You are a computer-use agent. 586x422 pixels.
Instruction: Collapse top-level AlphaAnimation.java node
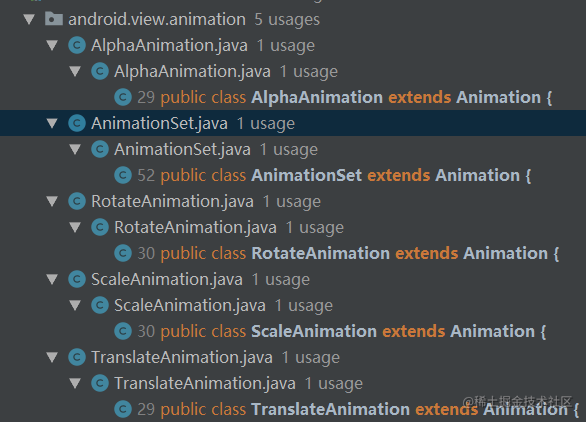point(52,45)
